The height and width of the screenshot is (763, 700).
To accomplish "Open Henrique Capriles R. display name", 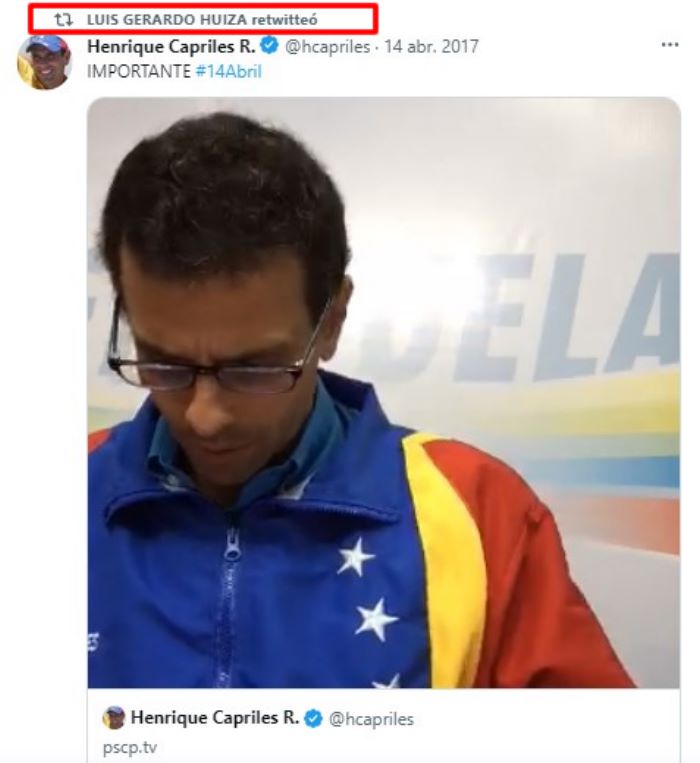I will pos(171,46).
